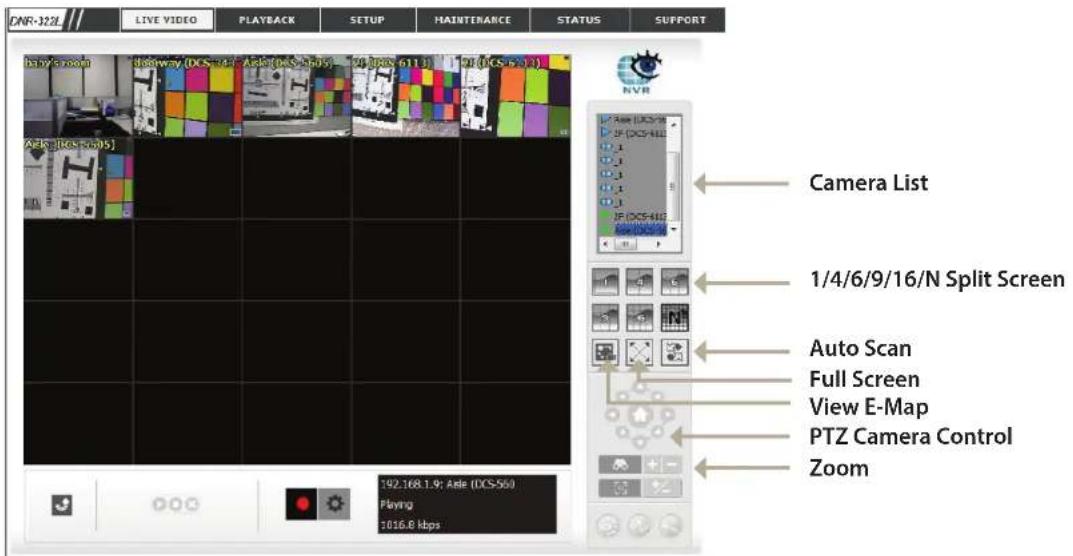Screen dimensions: 1073x556
Task: Click the red record button
Action: pyautogui.click(x=301, y=504)
